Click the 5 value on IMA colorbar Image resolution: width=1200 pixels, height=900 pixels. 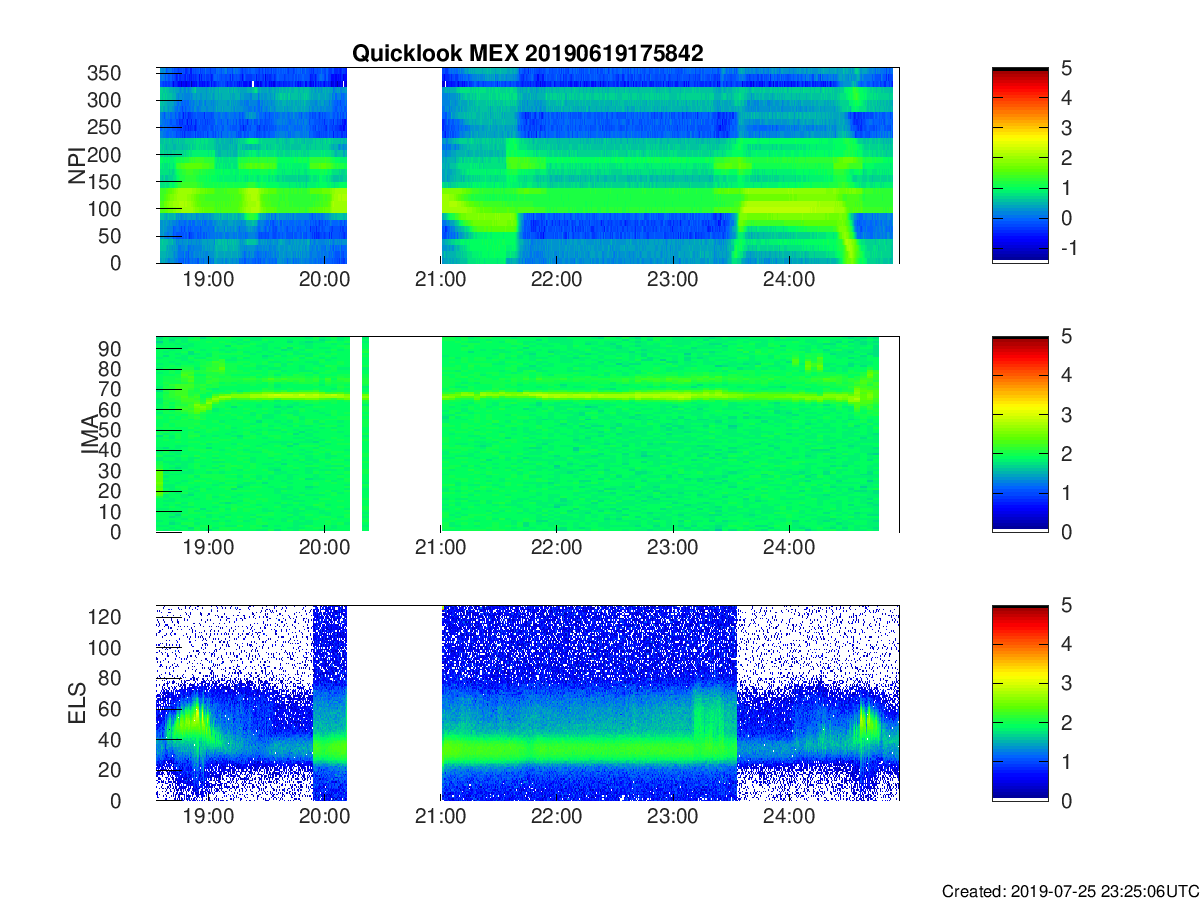1066,338
